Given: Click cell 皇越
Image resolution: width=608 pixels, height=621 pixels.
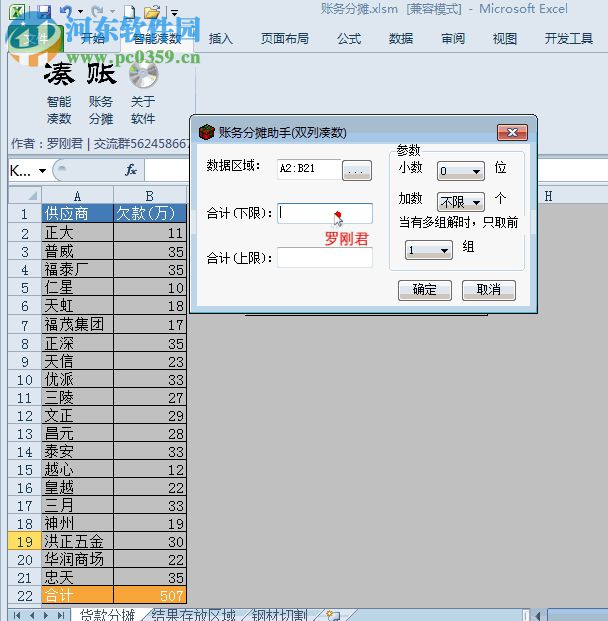Looking at the screenshot, I should (x=77, y=488).
